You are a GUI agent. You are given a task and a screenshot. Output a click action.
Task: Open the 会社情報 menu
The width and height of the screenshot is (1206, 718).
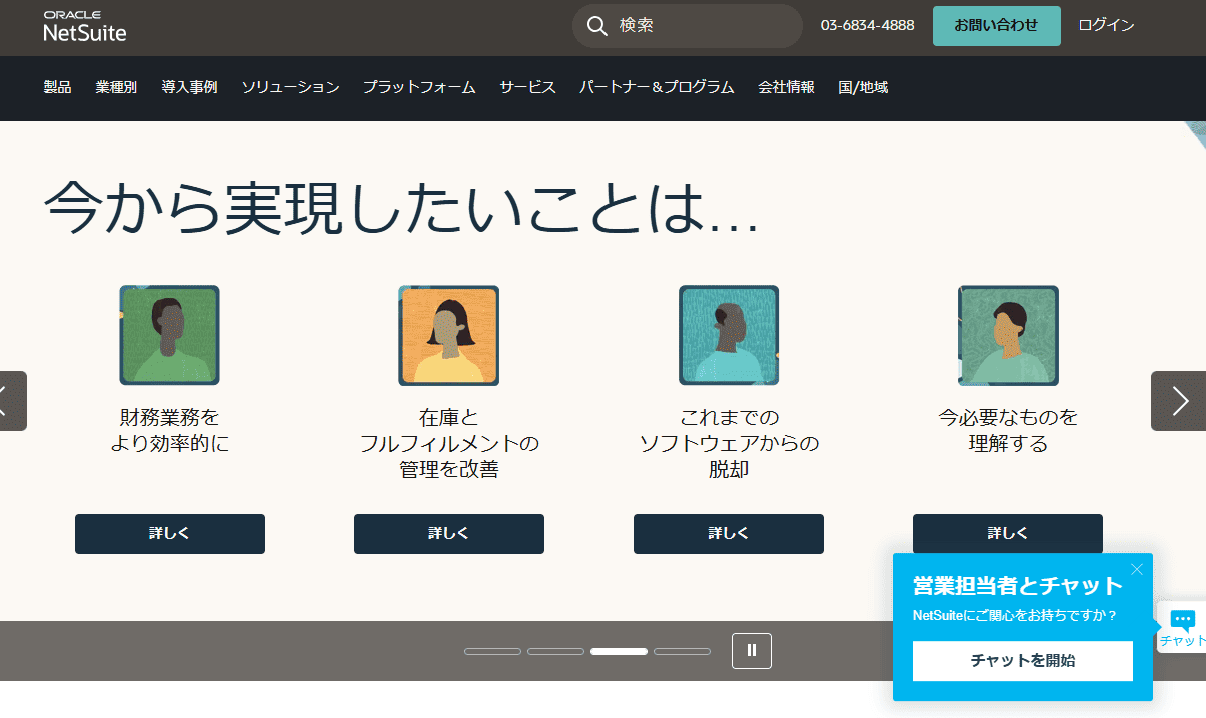pyautogui.click(x=786, y=87)
